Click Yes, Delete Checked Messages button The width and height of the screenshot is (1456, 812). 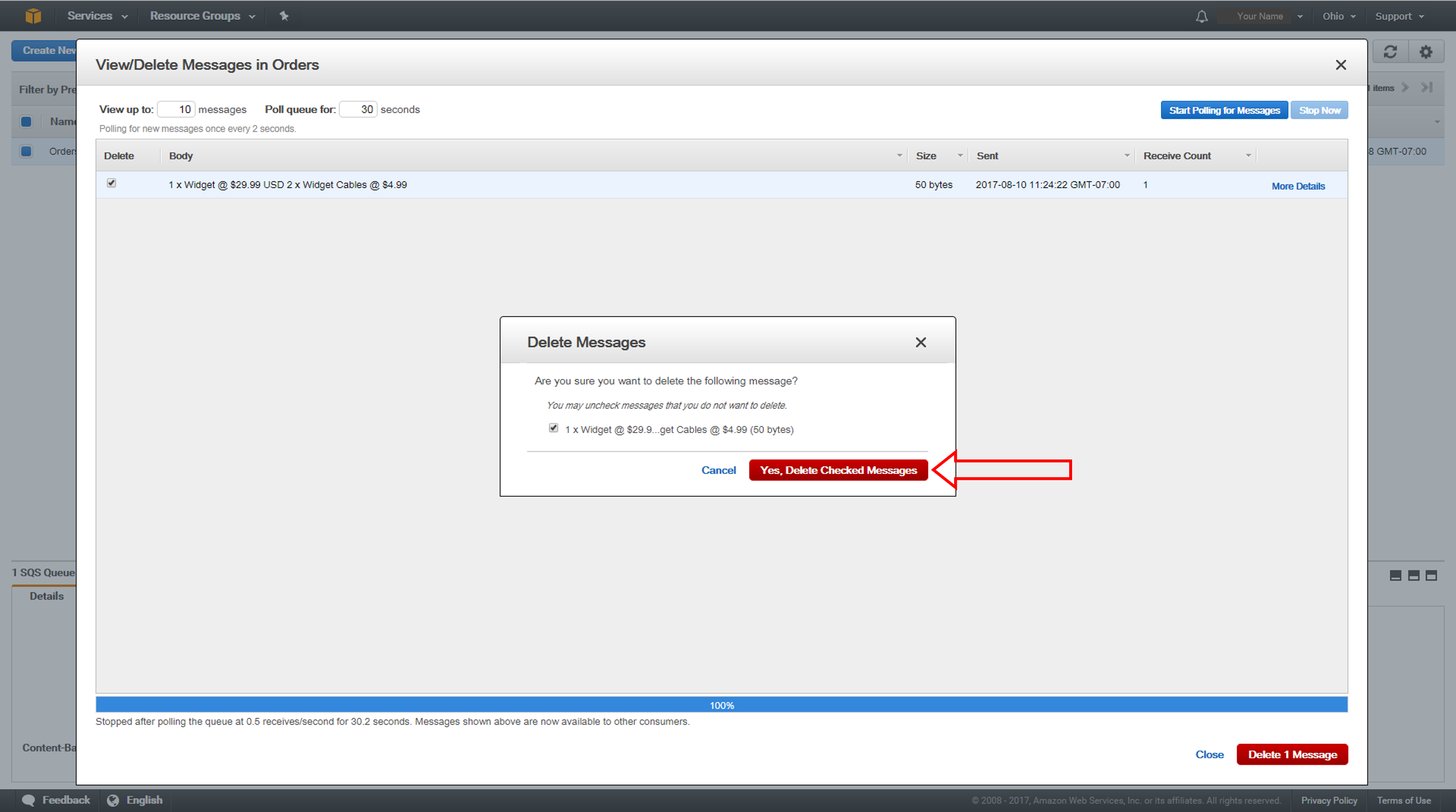(x=838, y=469)
